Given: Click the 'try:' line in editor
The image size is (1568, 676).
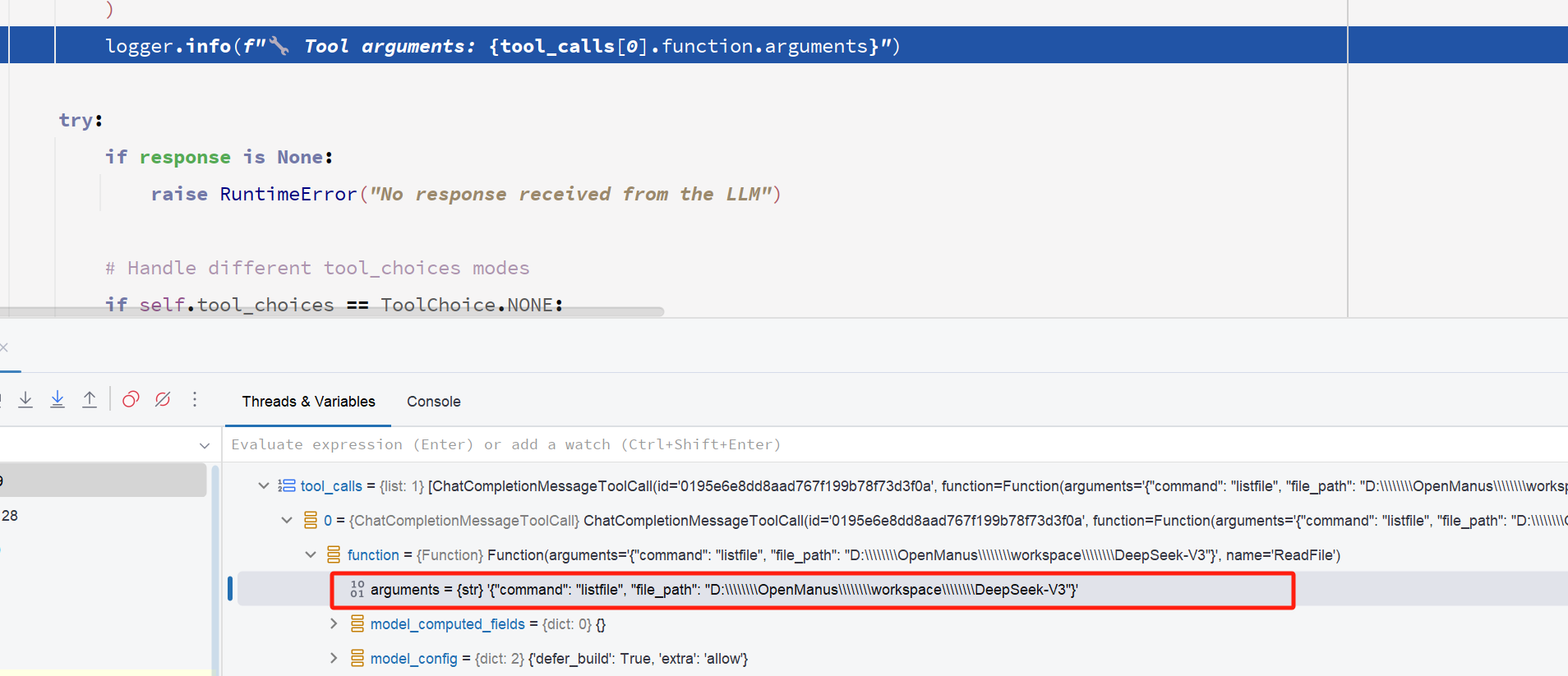Looking at the screenshot, I should click(x=81, y=120).
